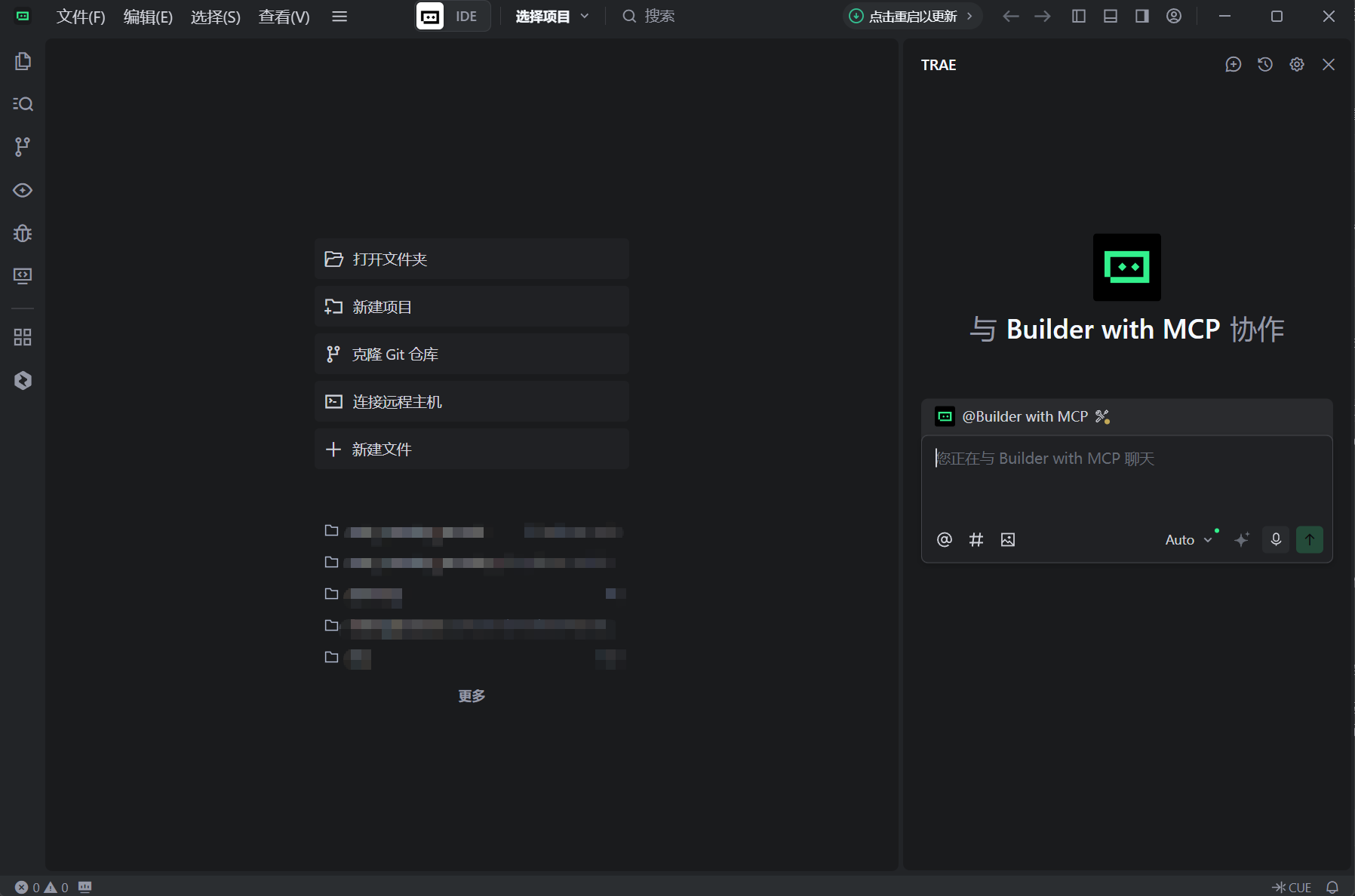Click the hexagon plugin icon in sidebar
This screenshot has height=896, width=1355.
tap(23, 380)
